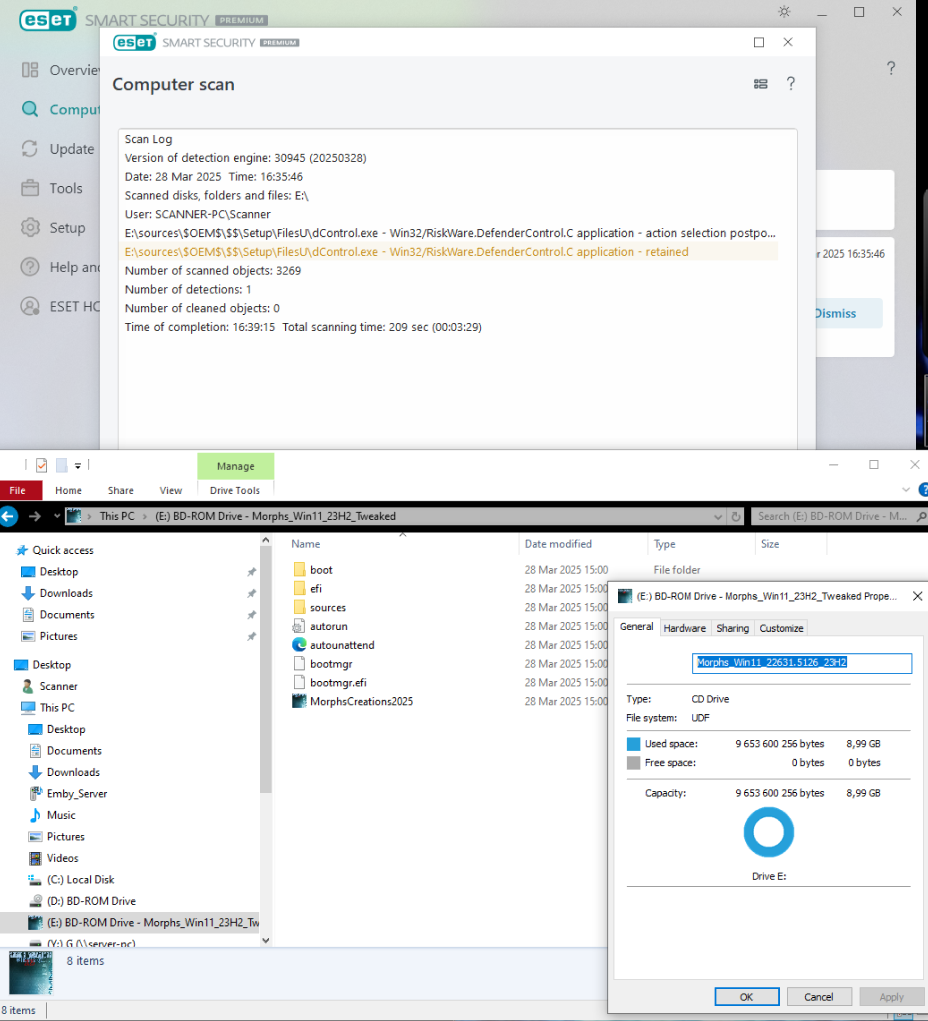Sort files by Date modified column header
The width and height of the screenshot is (928, 1021).
coord(558,544)
